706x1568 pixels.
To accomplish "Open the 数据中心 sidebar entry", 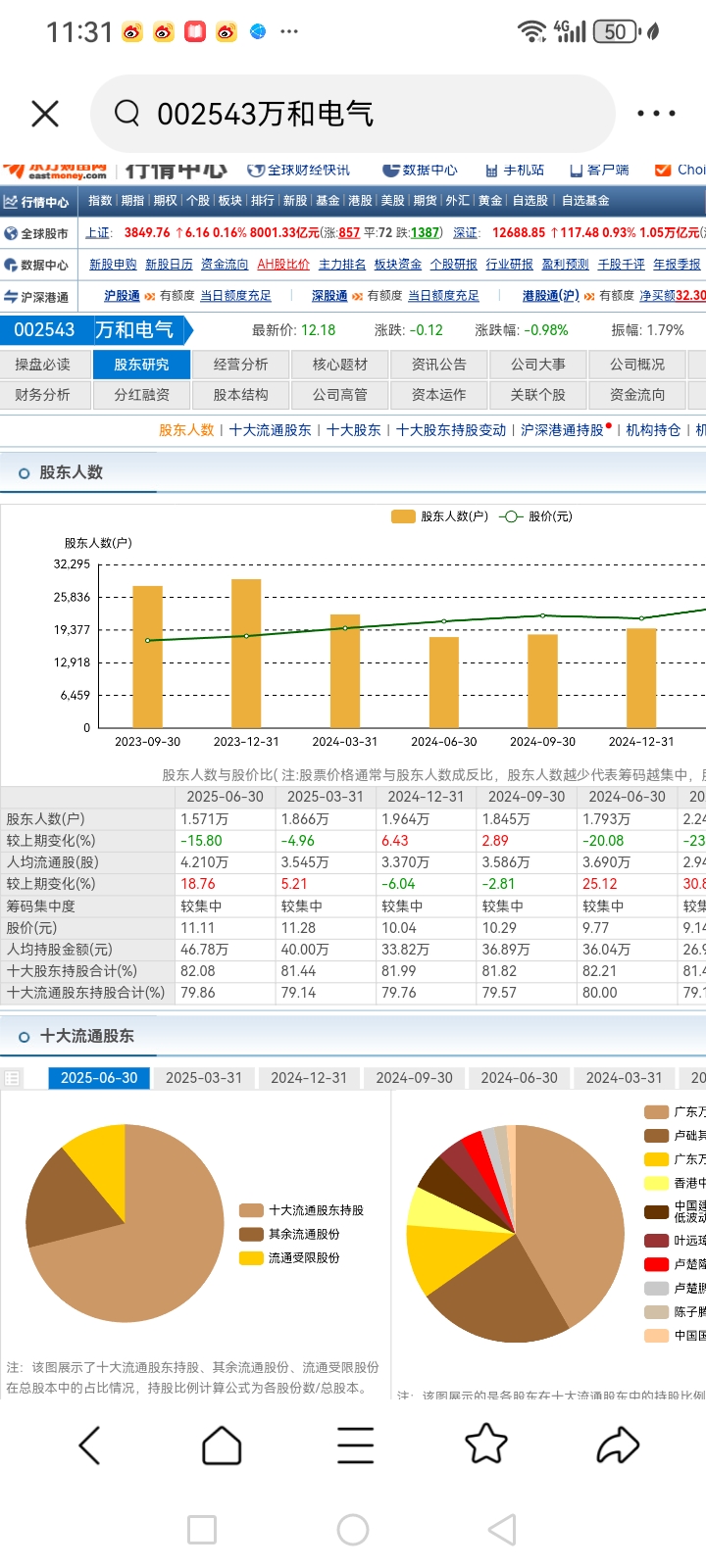I will [x=36, y=265].
